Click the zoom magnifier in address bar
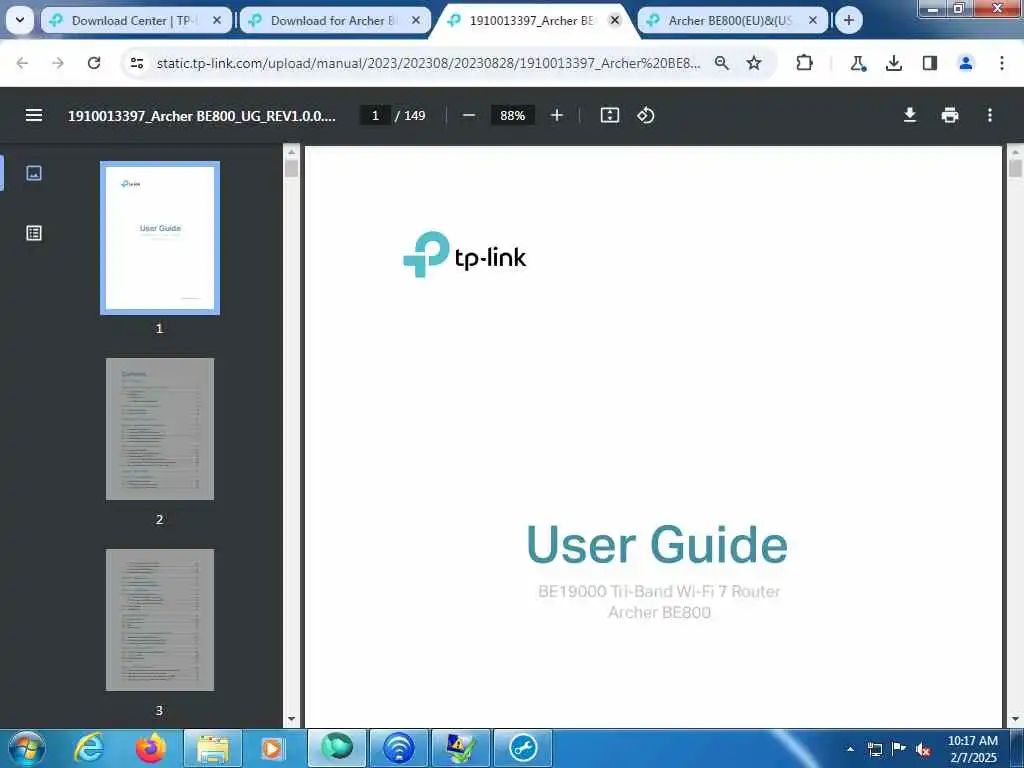 (722, 63)
